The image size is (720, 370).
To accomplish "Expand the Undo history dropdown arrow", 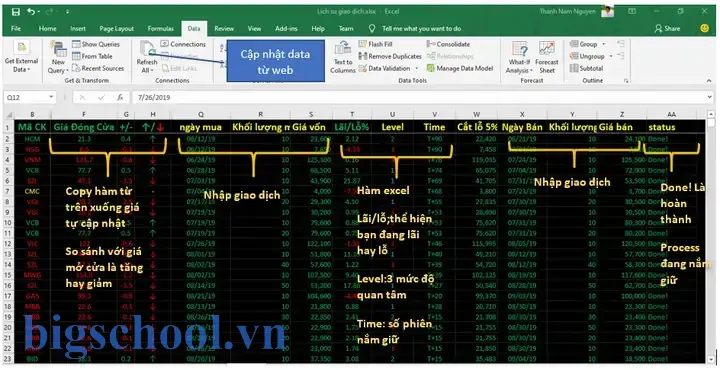I will coord(38,11).
